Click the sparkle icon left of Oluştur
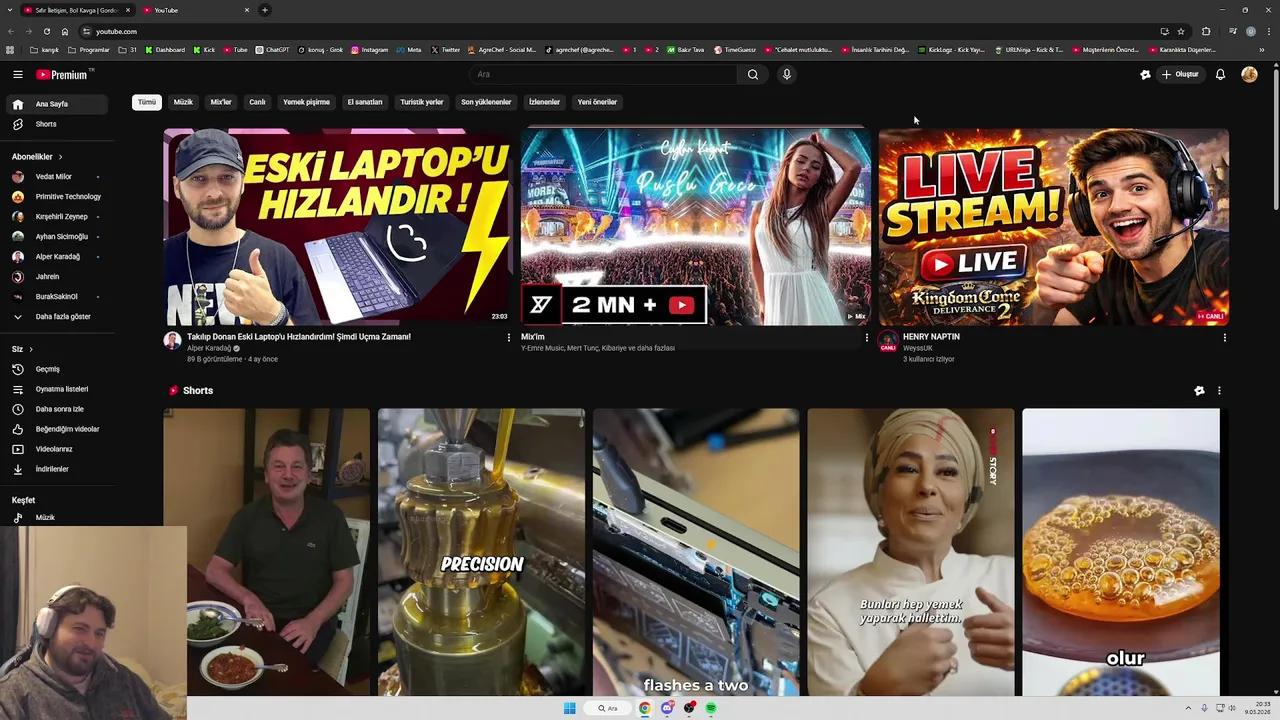Screen dimensions: 1280x720 [1145, 74]
